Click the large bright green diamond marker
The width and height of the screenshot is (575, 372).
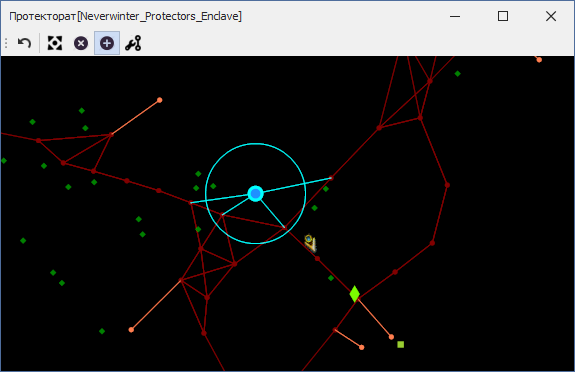coord(354,294)
